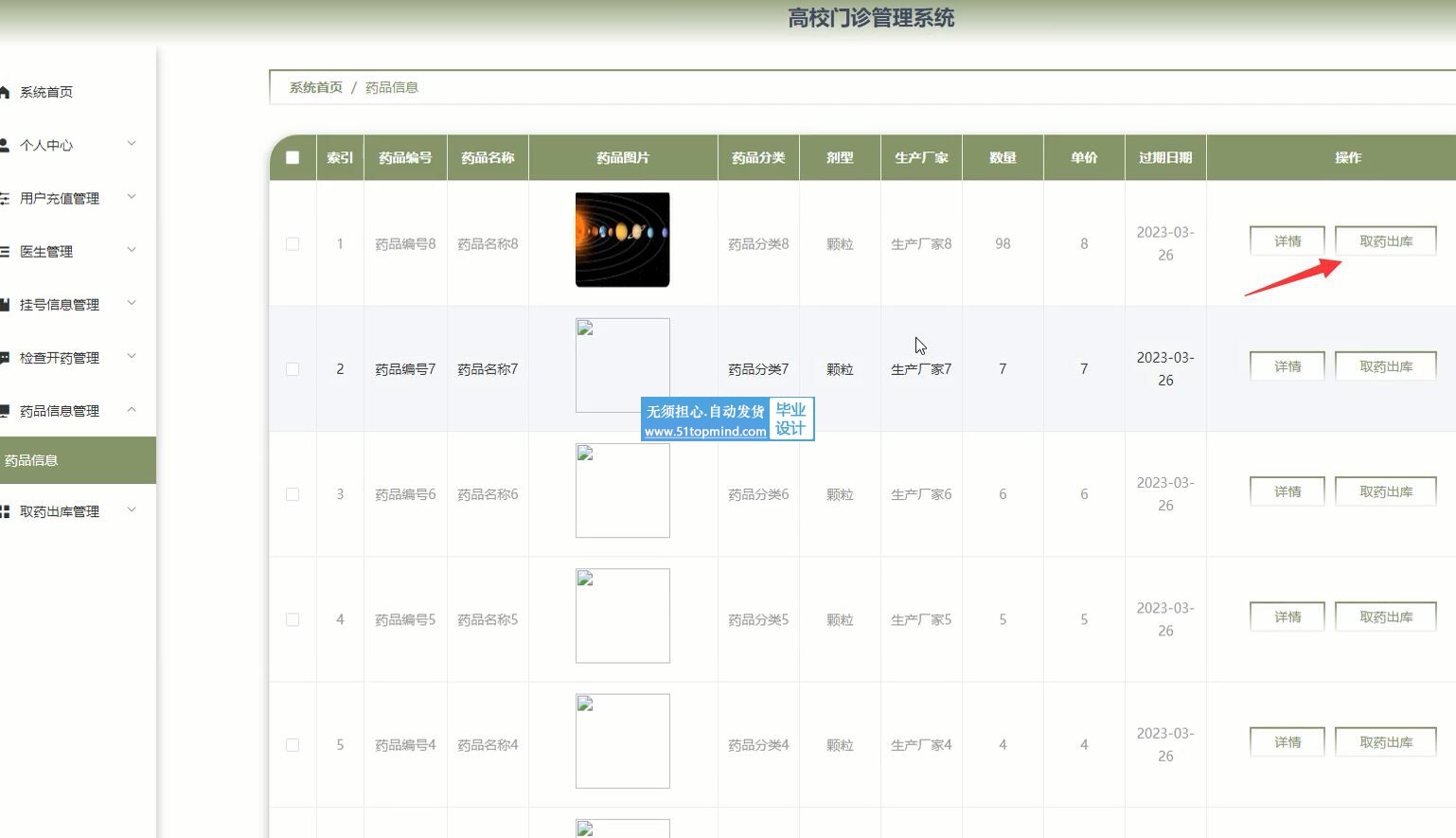
Task: Collapse the 药品信息管理 chevron
Action: pyautogui.click(x=132, y=410)
